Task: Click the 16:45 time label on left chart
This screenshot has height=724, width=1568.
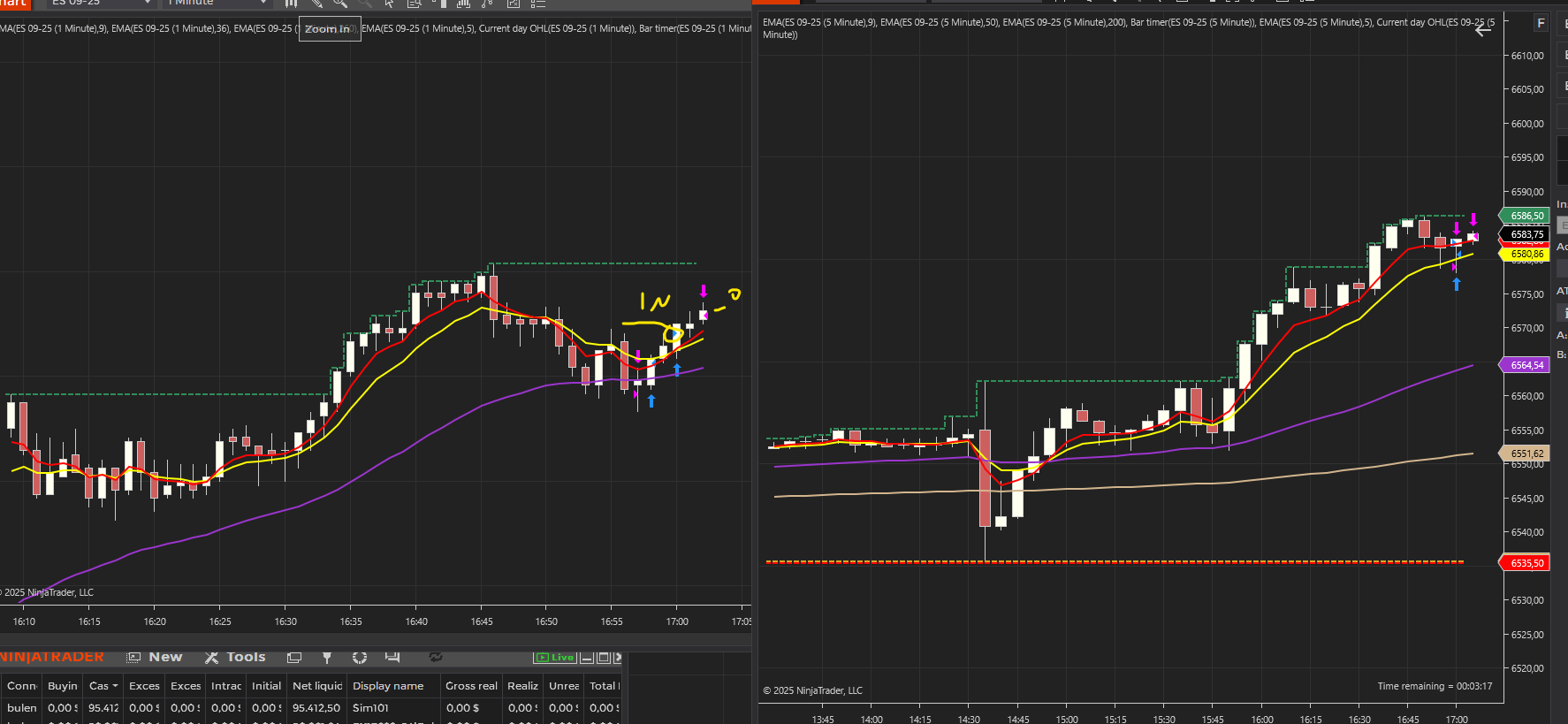Action: tap(482, 621)
